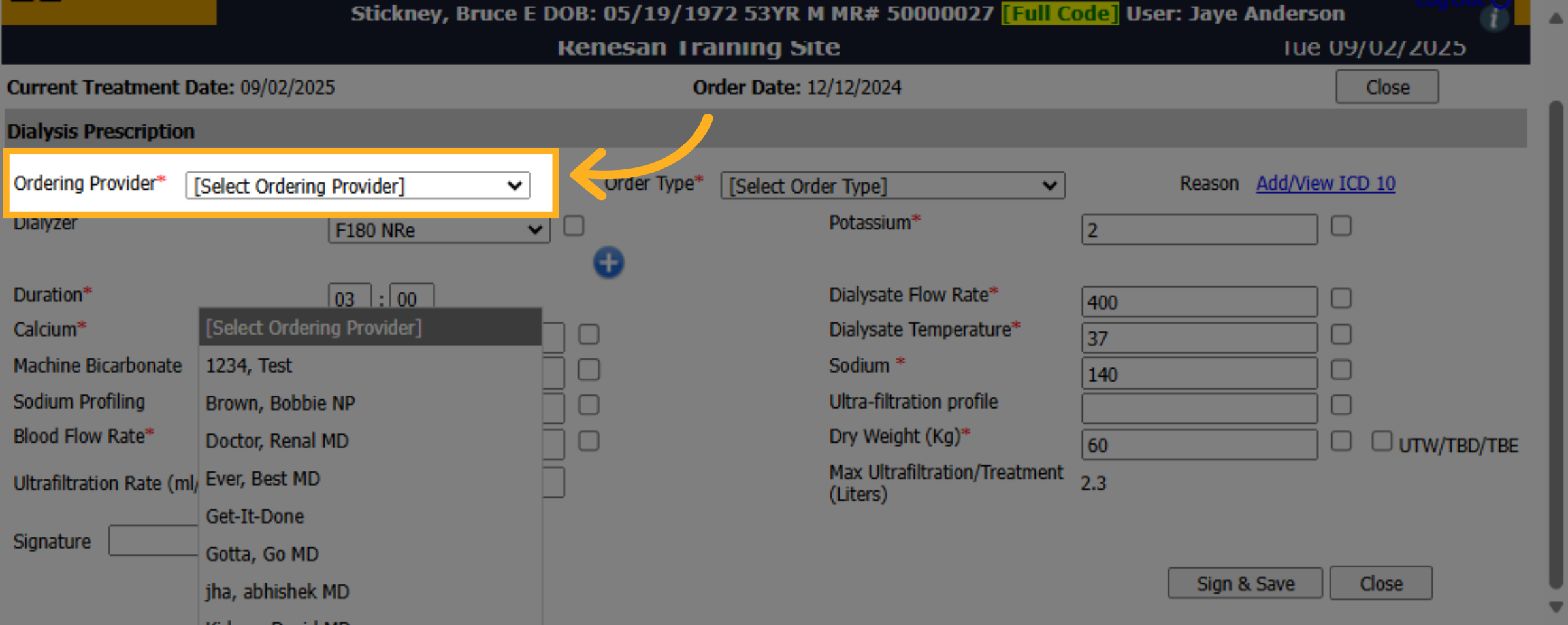Viewport: 1568px width, 625px height.
Task: Click the page scrollbar down arrow
Action: click(1556, 607)
